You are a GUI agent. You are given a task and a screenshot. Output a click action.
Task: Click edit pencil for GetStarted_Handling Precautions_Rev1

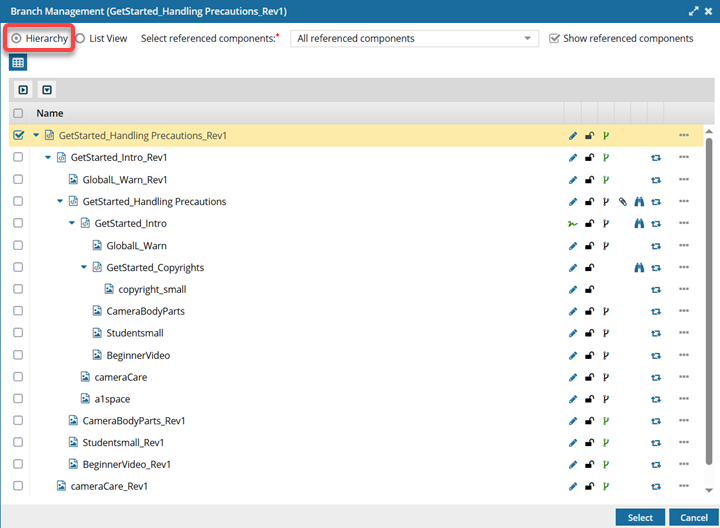pyautogui.click(x=573, y=136)
